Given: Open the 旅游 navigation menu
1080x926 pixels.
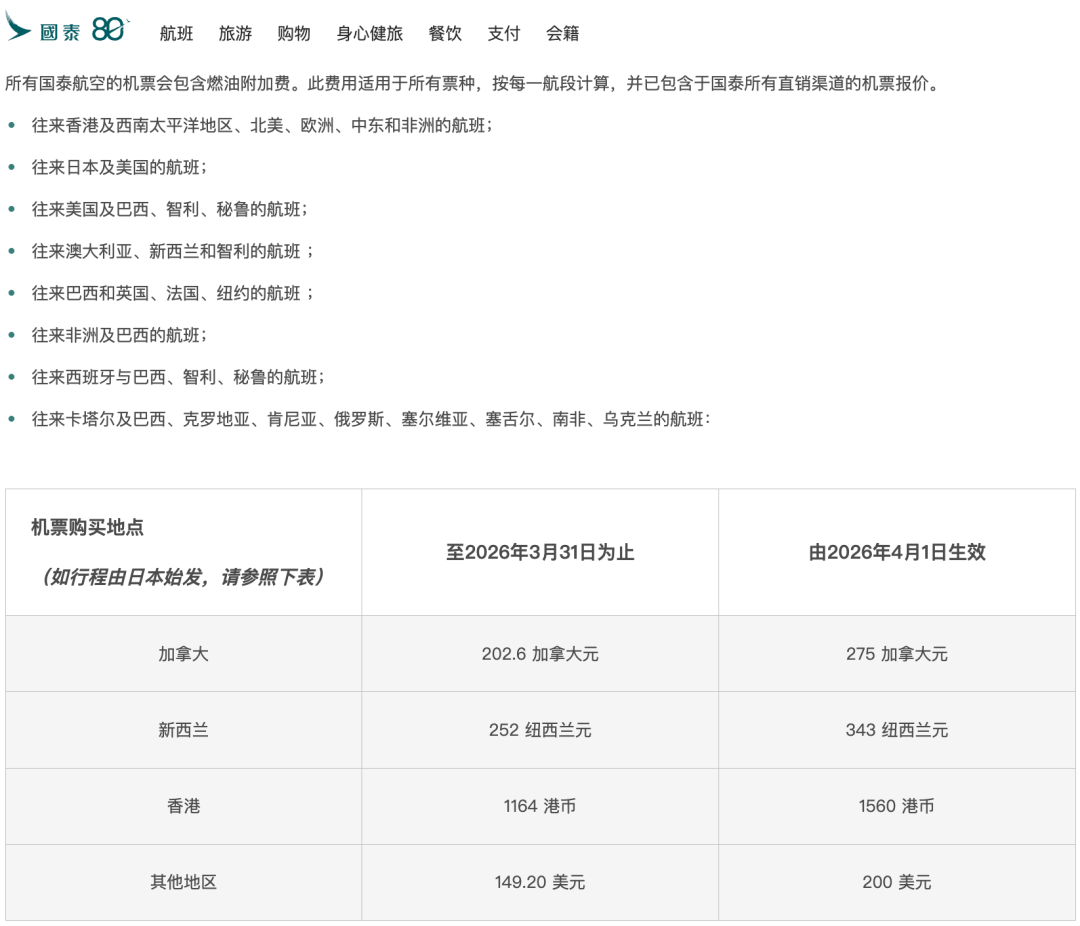Looking at the screenshot, I should [x=234, y=33].
